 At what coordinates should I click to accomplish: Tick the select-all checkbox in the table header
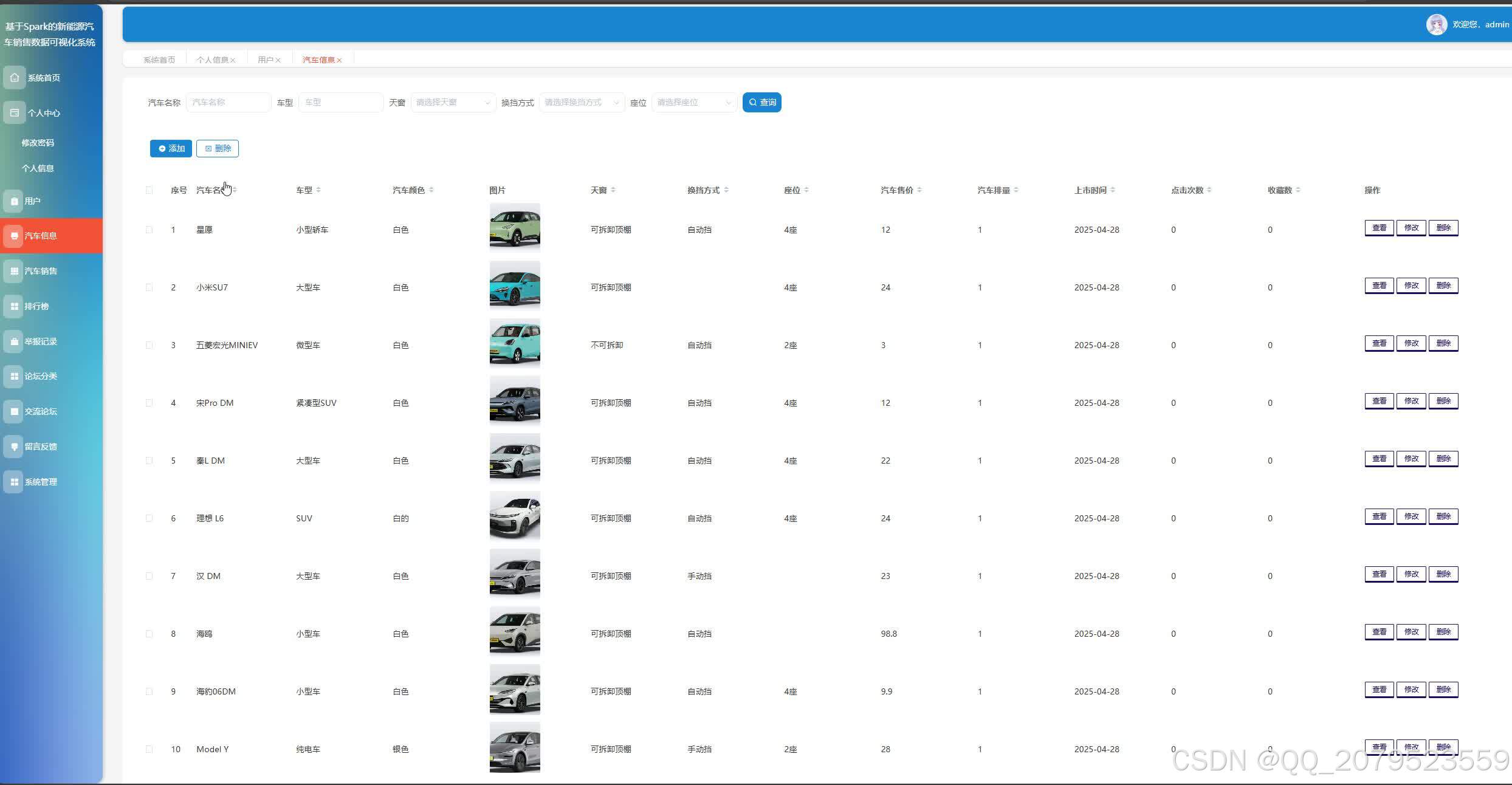click(x=149, y=190)
